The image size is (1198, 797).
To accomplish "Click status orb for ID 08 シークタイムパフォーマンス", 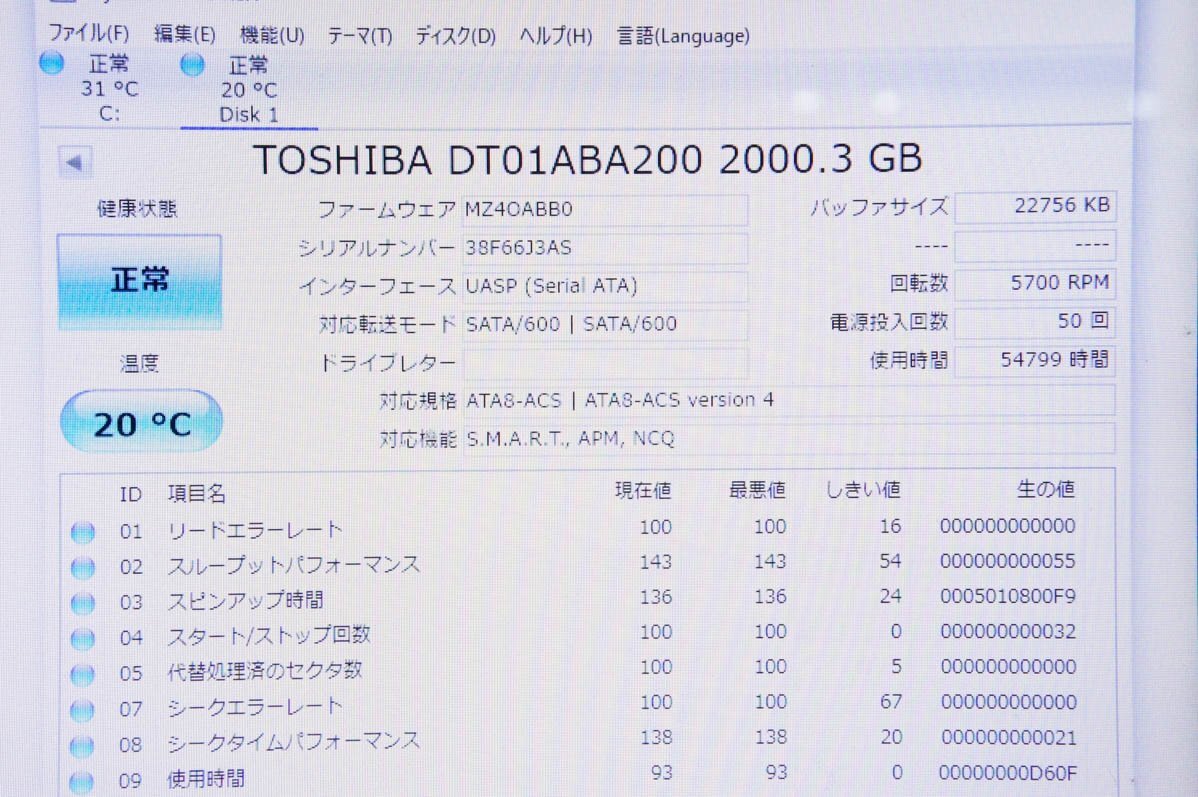I will coord(82,745).
